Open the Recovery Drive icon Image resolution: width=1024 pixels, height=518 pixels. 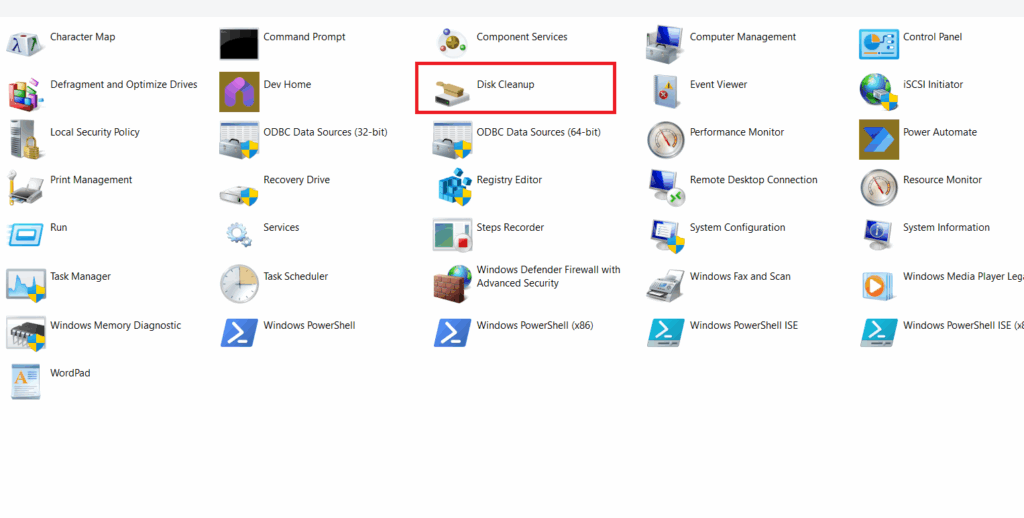click(x=239, y=193)
